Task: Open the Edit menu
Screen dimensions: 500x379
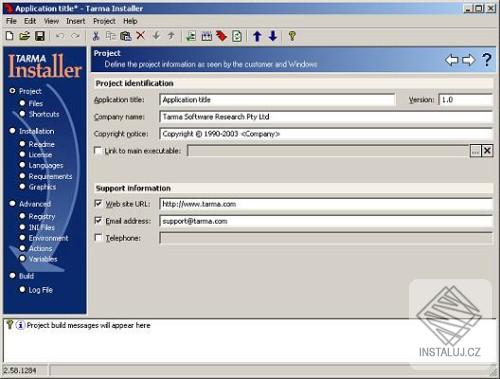Action: pyautogui.click(x=30, y=21)
